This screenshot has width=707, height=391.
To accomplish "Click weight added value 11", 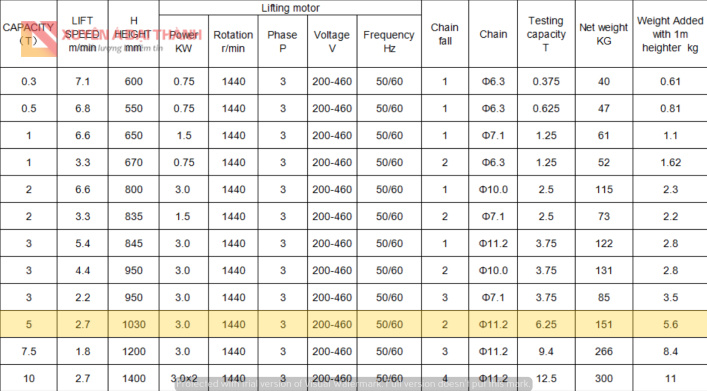I will pyautogui.click(x=670, y=378).
